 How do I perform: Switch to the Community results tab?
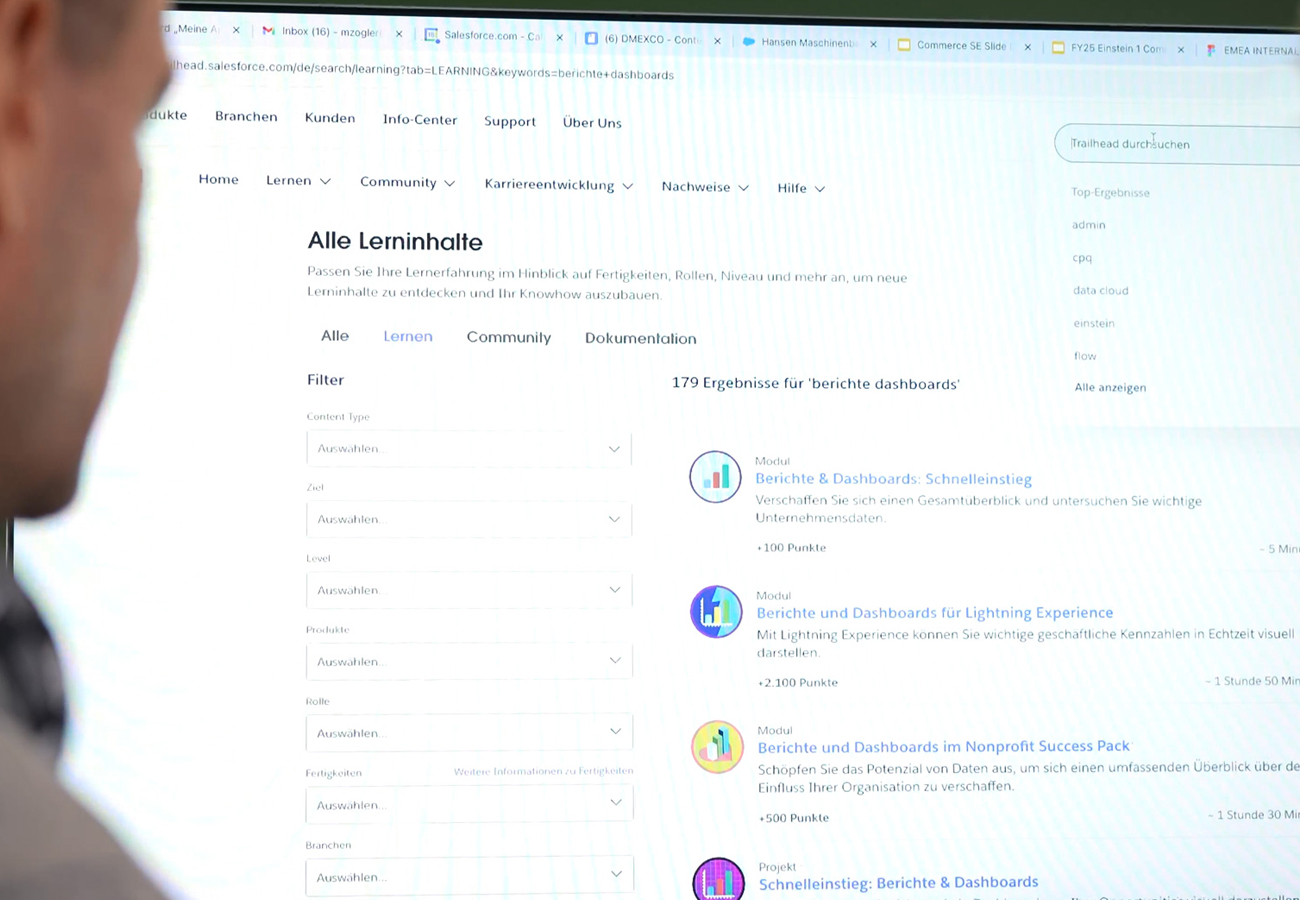click(508, 337)
